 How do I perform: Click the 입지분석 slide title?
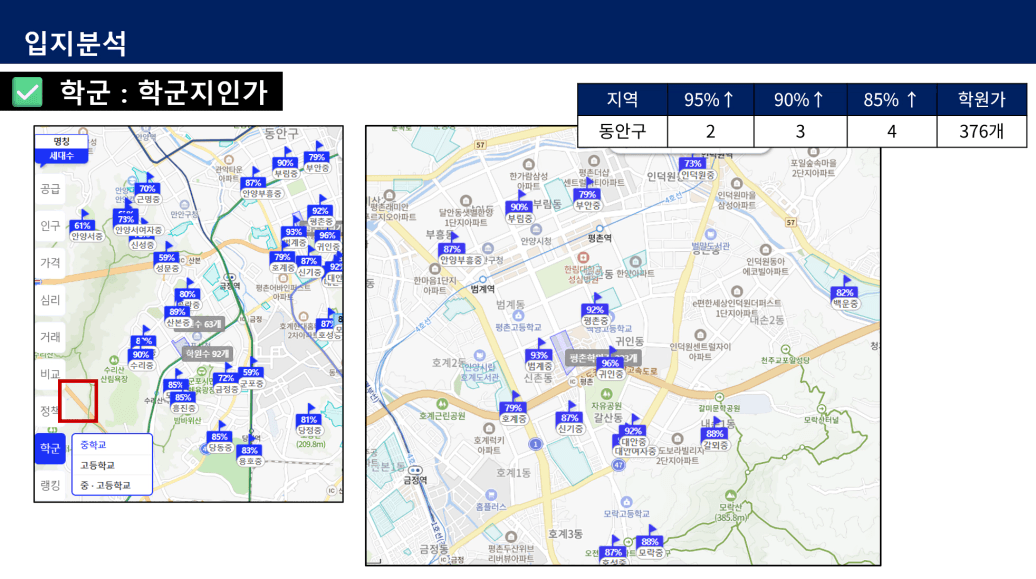click(75, 43)
